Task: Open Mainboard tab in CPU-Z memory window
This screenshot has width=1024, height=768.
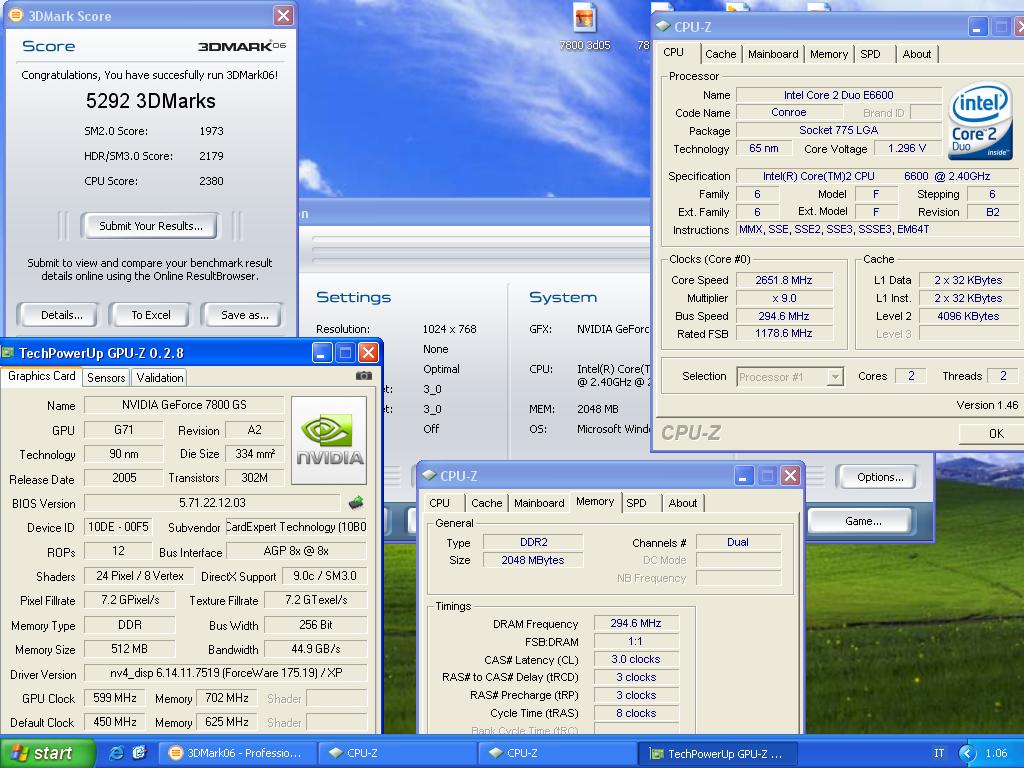Action: (539, 503)
